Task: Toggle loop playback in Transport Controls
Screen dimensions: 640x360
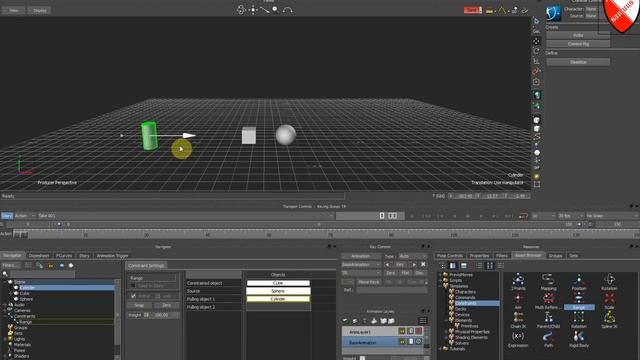Action: coord(523,216)
